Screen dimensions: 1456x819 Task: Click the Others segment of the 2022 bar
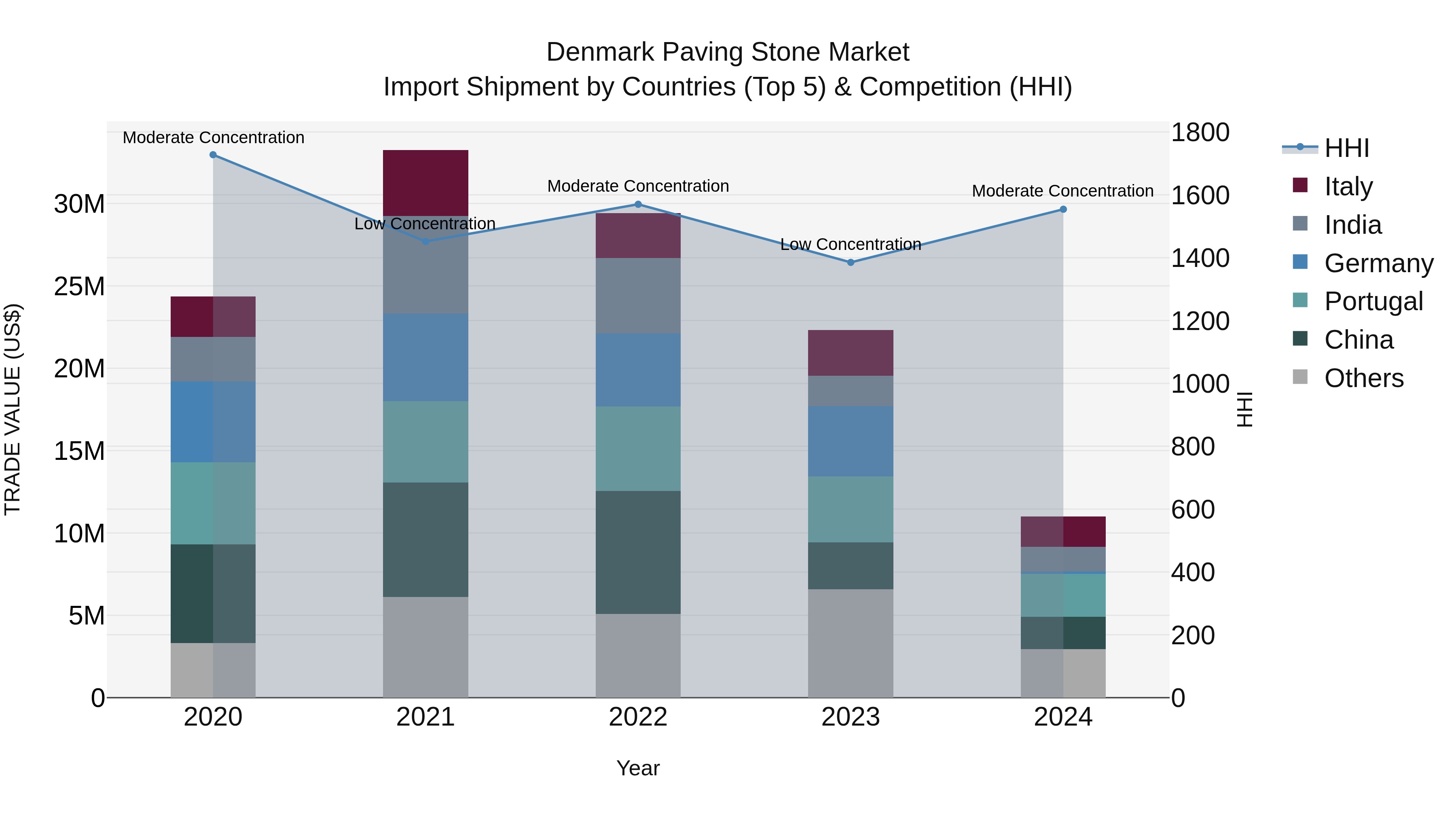tap(638, 656)
